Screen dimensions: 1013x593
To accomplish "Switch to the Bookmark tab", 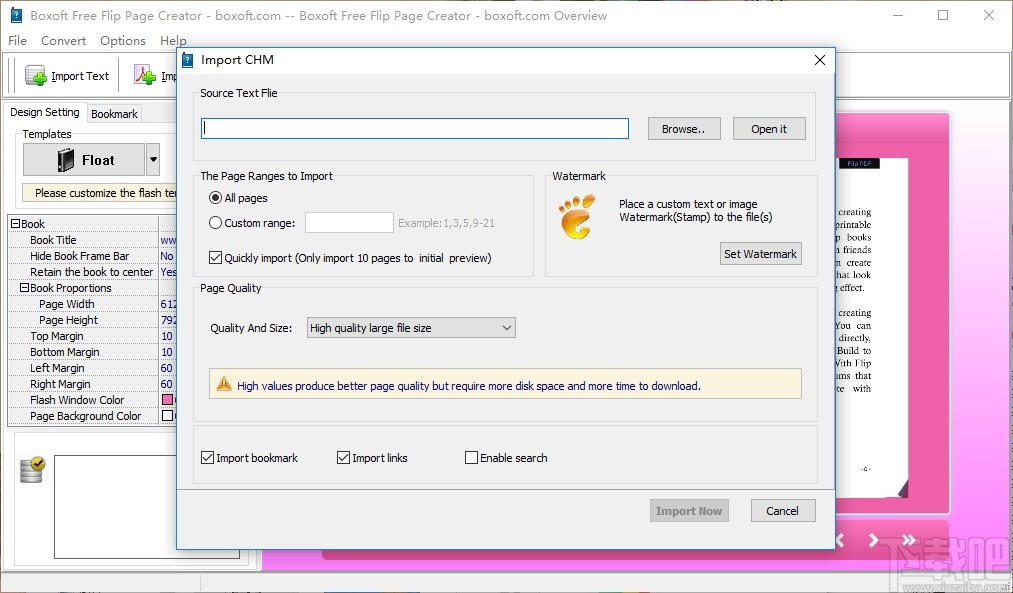I will (113, 113).
